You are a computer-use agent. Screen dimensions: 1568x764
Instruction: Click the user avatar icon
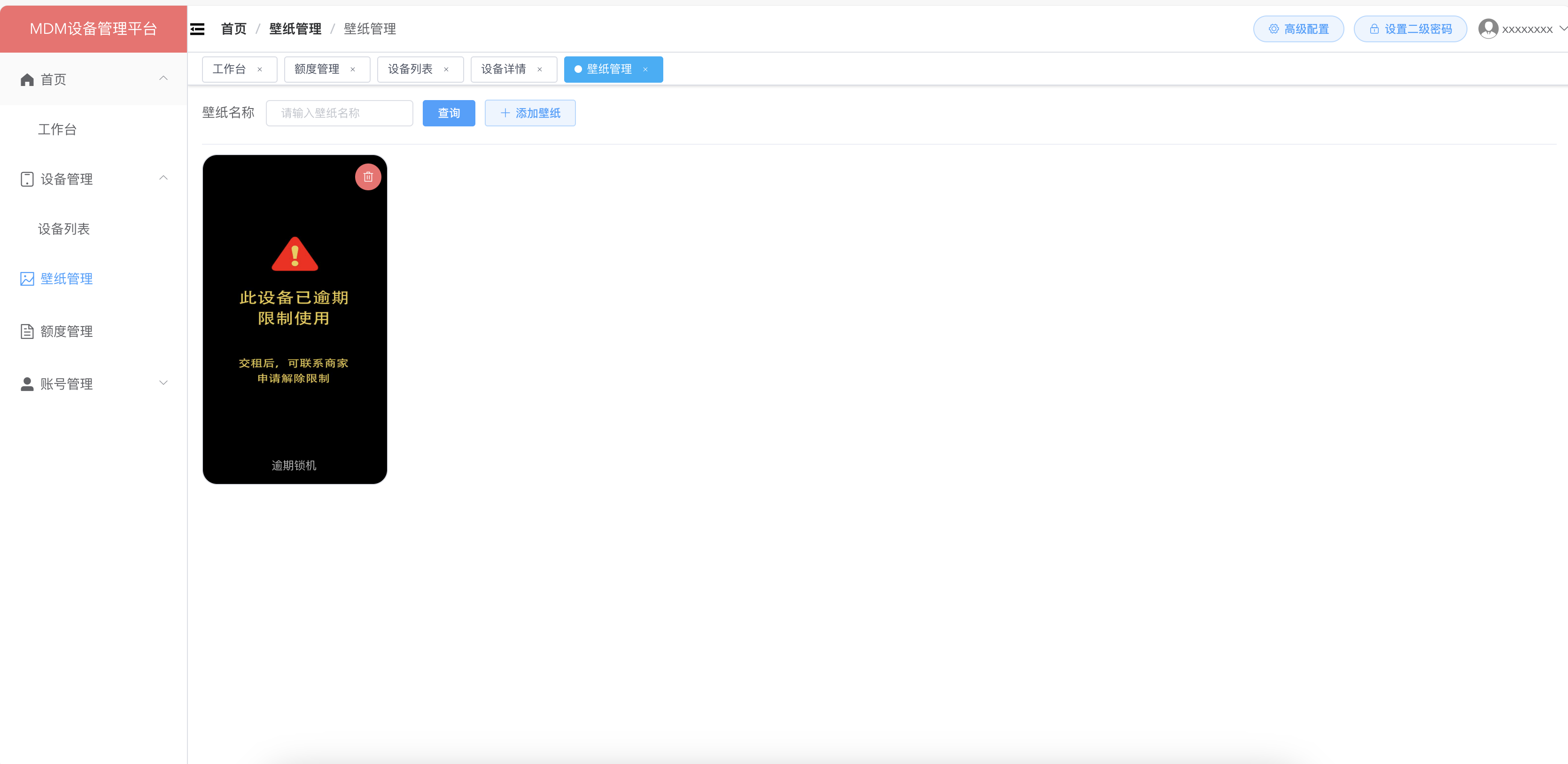click(x=1488, y=29)
